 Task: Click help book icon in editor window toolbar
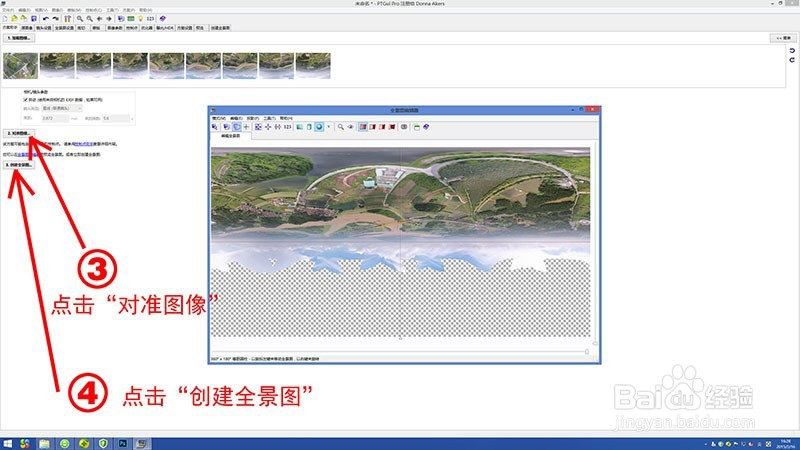[426, 127]
